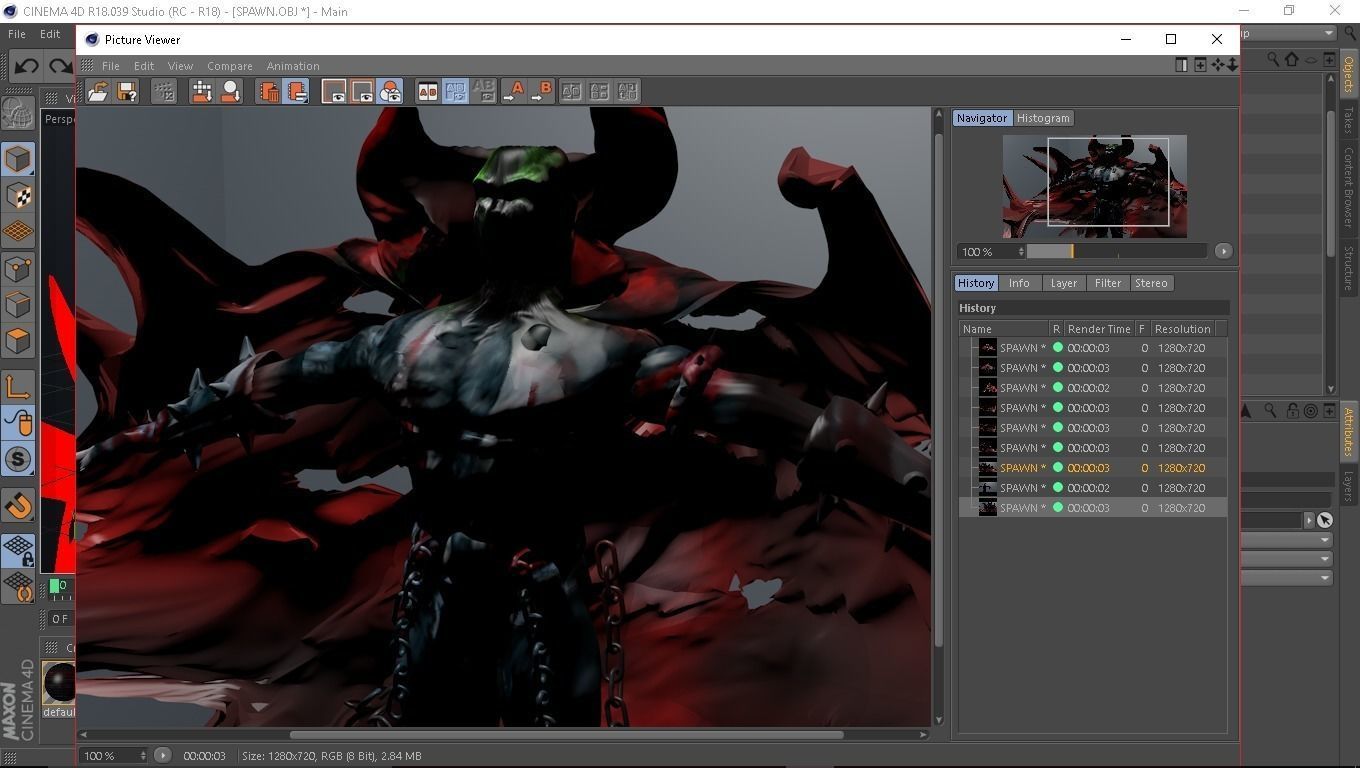Screen dimensions: 1360x768
Task: Click the round arrow button beside zoom slider
Action: 1223,251
